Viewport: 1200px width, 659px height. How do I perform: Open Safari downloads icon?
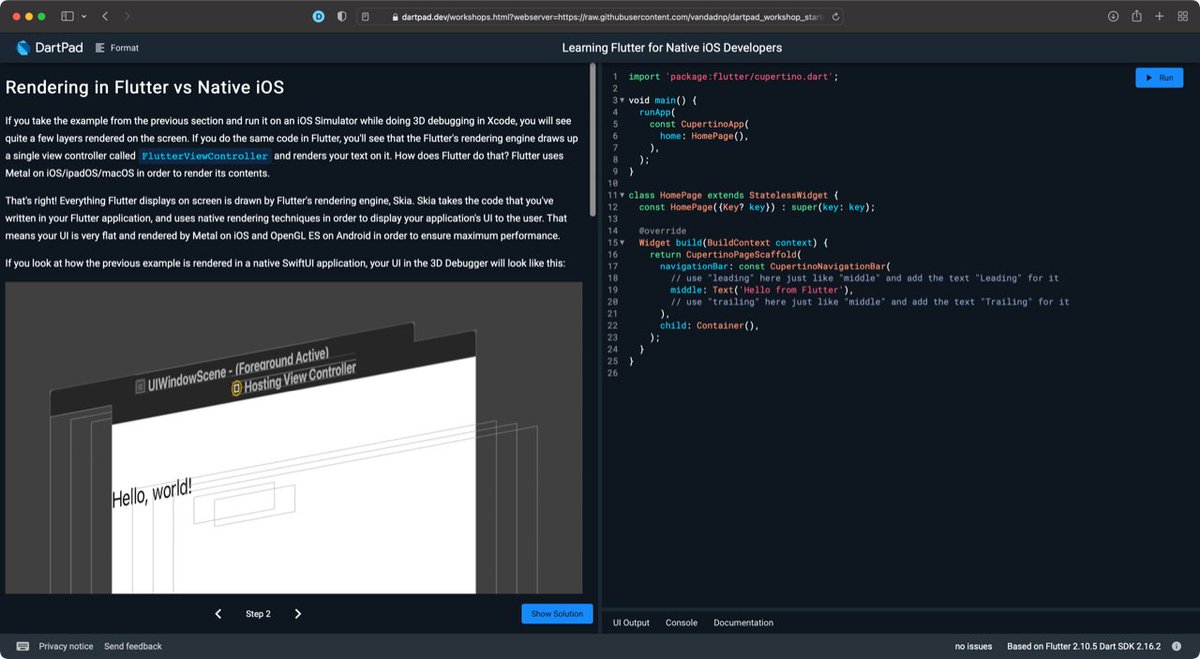[1113, 17]
